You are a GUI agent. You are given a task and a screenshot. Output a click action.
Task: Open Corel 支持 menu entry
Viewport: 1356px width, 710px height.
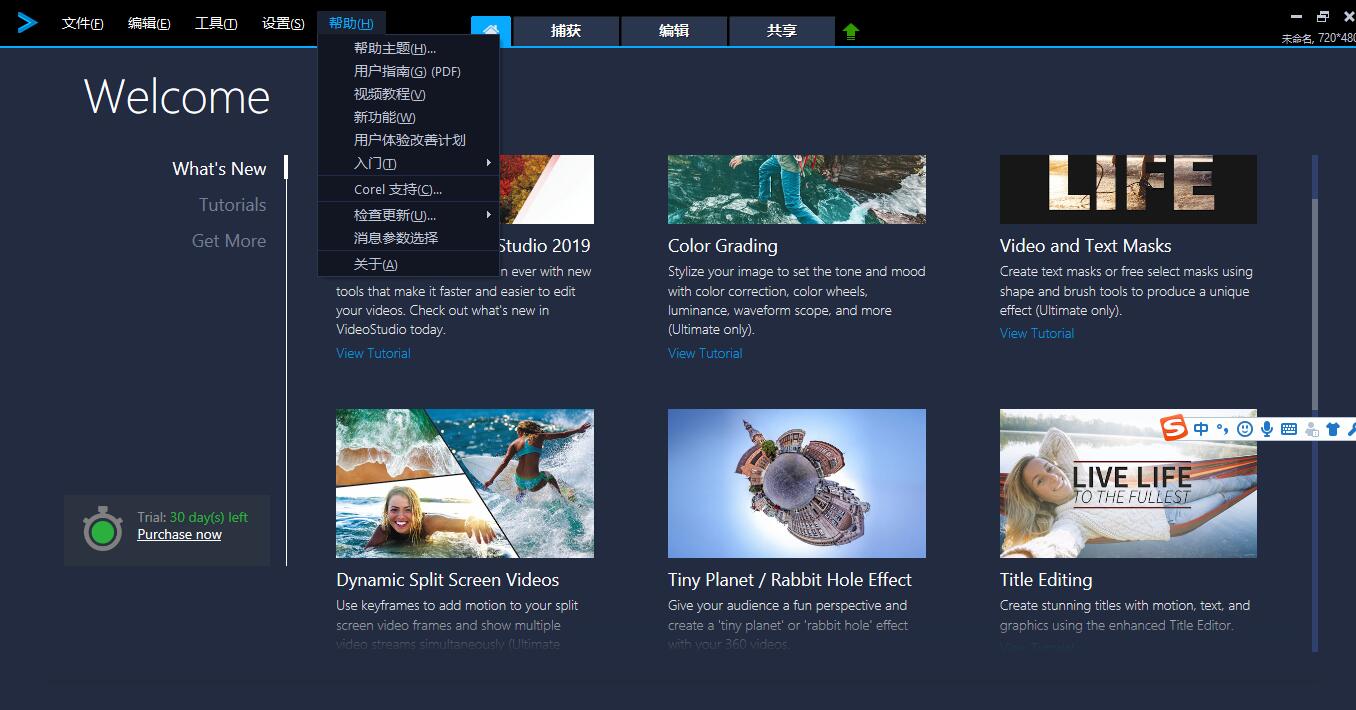pyautogui.click(x=408, y=189)
